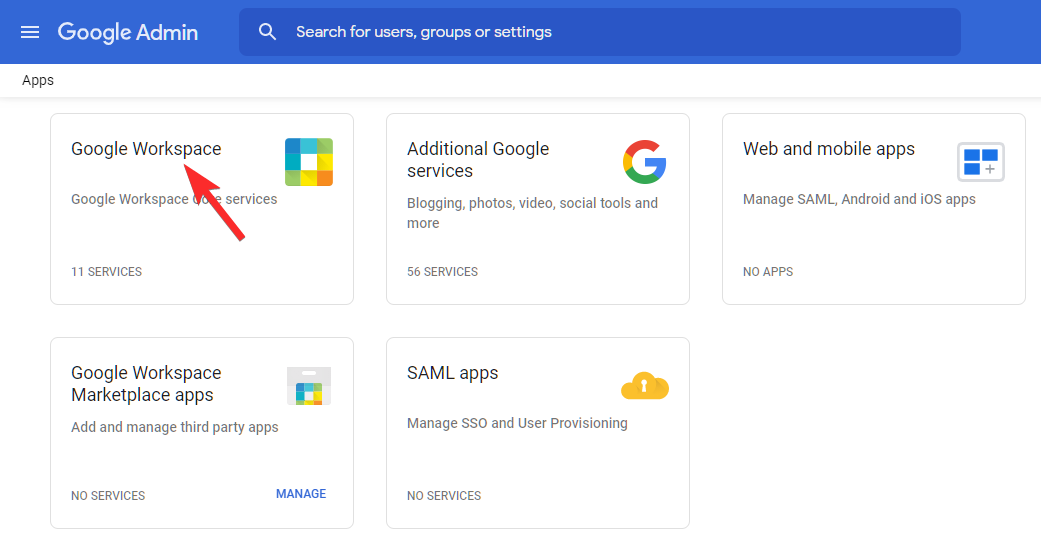Screen dimensions: 1041x539
Task: Open Web and mobile apps card title
Action: coord(829,149)
